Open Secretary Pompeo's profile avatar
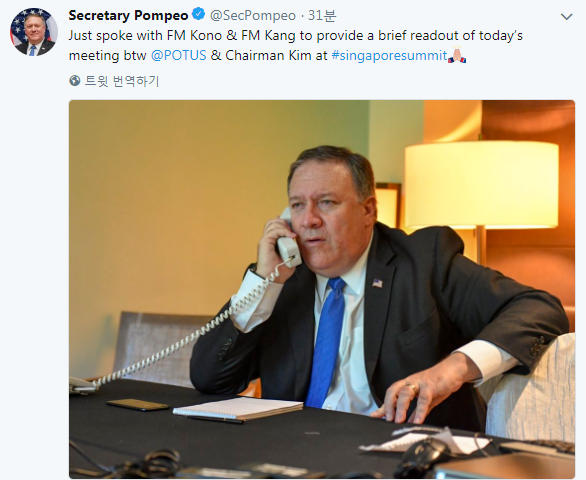Screen dimensions: 586x480 pyautogui.click(x=33, y=32)
